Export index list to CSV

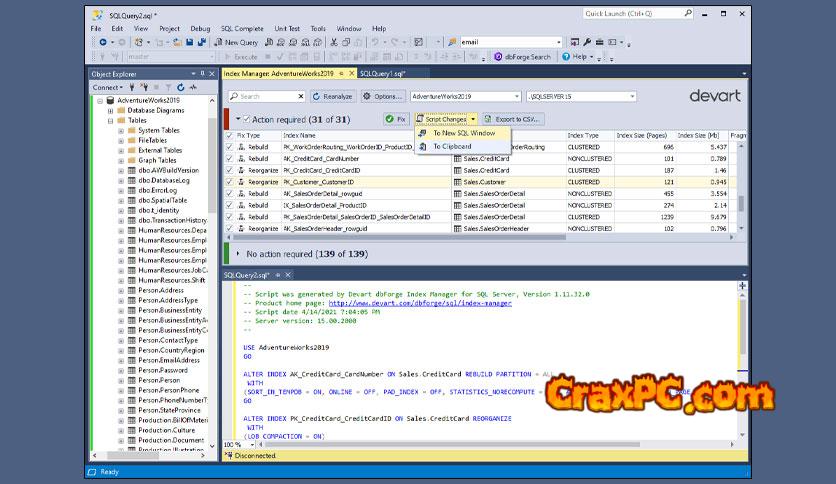(x=515, y=119)
